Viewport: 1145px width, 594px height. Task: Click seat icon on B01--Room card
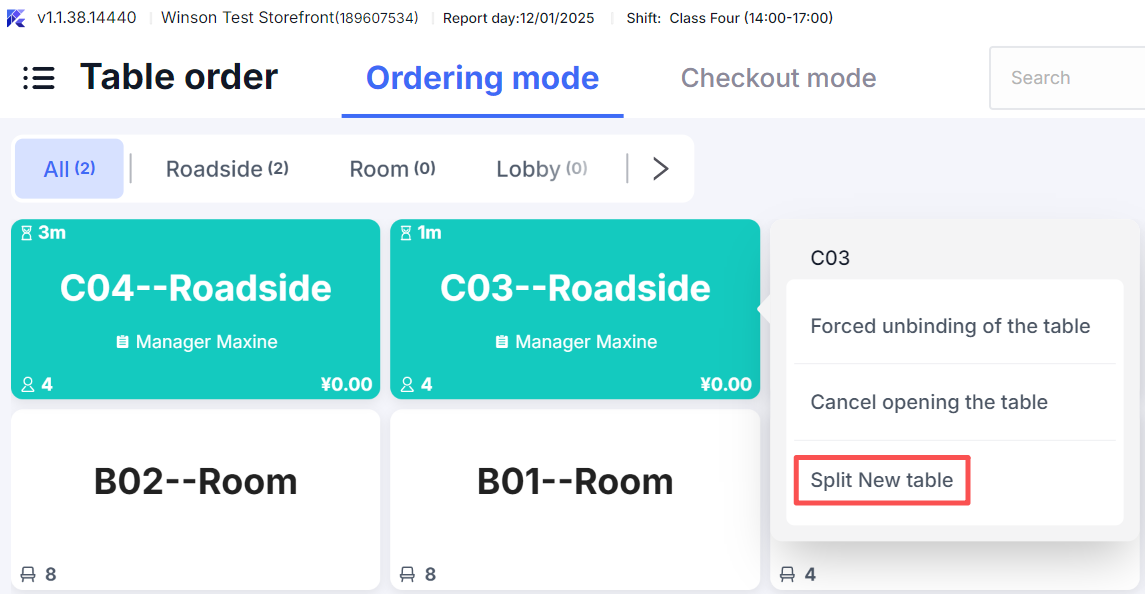point(408,574)
